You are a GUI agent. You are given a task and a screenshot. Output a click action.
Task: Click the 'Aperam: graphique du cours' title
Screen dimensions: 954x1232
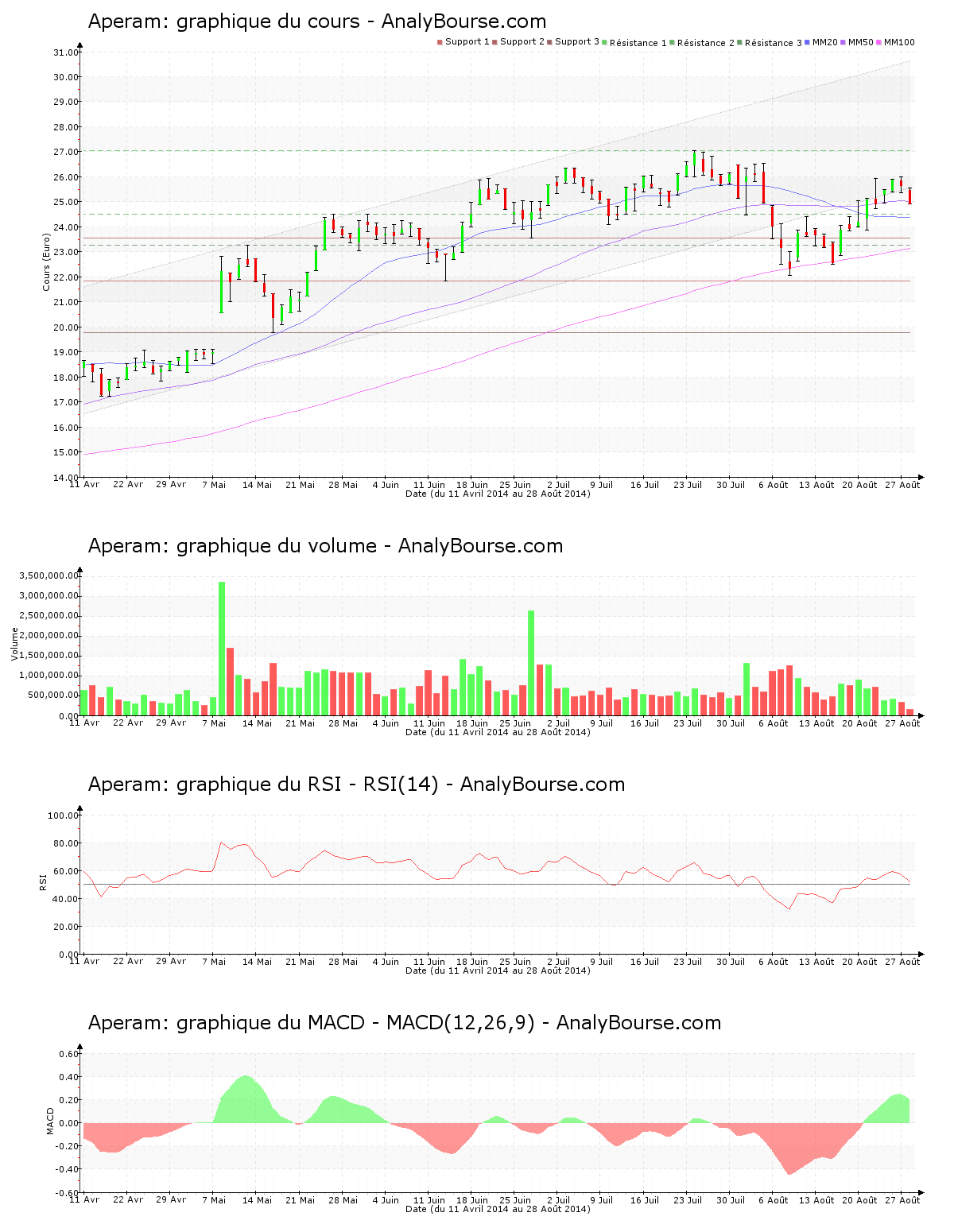317,21
